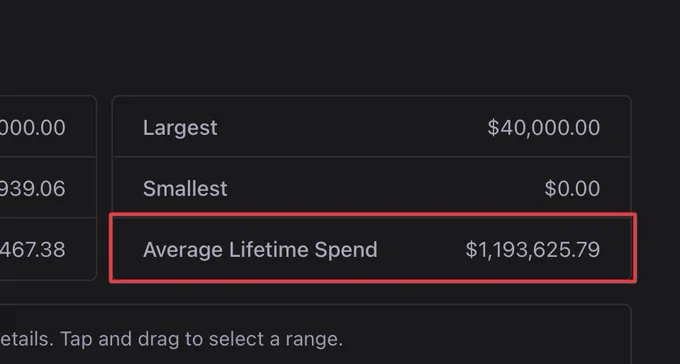Screen dimensions: 680x364
Task: Select the partial value ending 000.00
Action: pos(33,128)
